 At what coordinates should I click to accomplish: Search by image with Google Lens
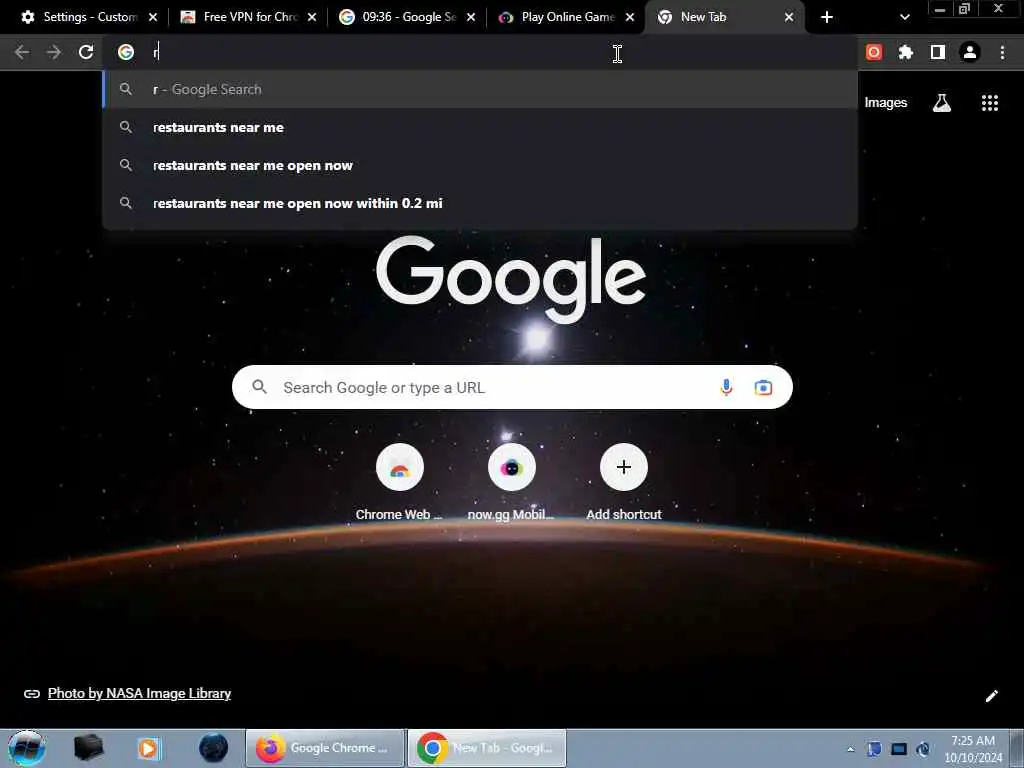763,387
